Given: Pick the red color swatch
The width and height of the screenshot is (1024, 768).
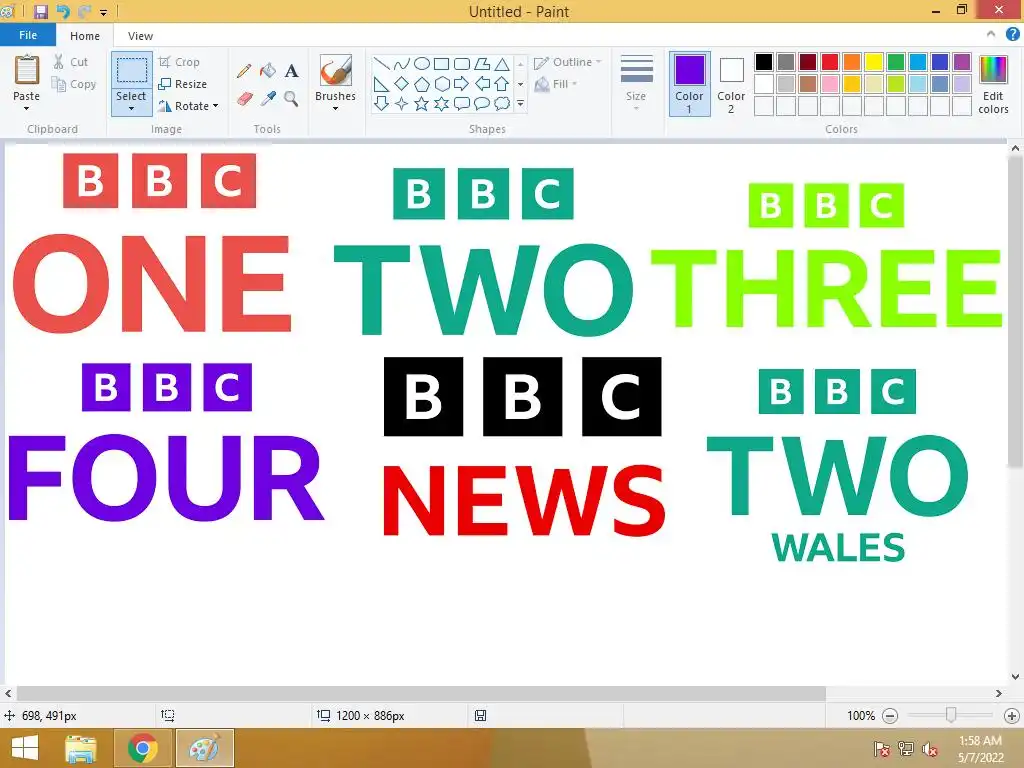Looking at the screenshot, I should pos(830,62).
